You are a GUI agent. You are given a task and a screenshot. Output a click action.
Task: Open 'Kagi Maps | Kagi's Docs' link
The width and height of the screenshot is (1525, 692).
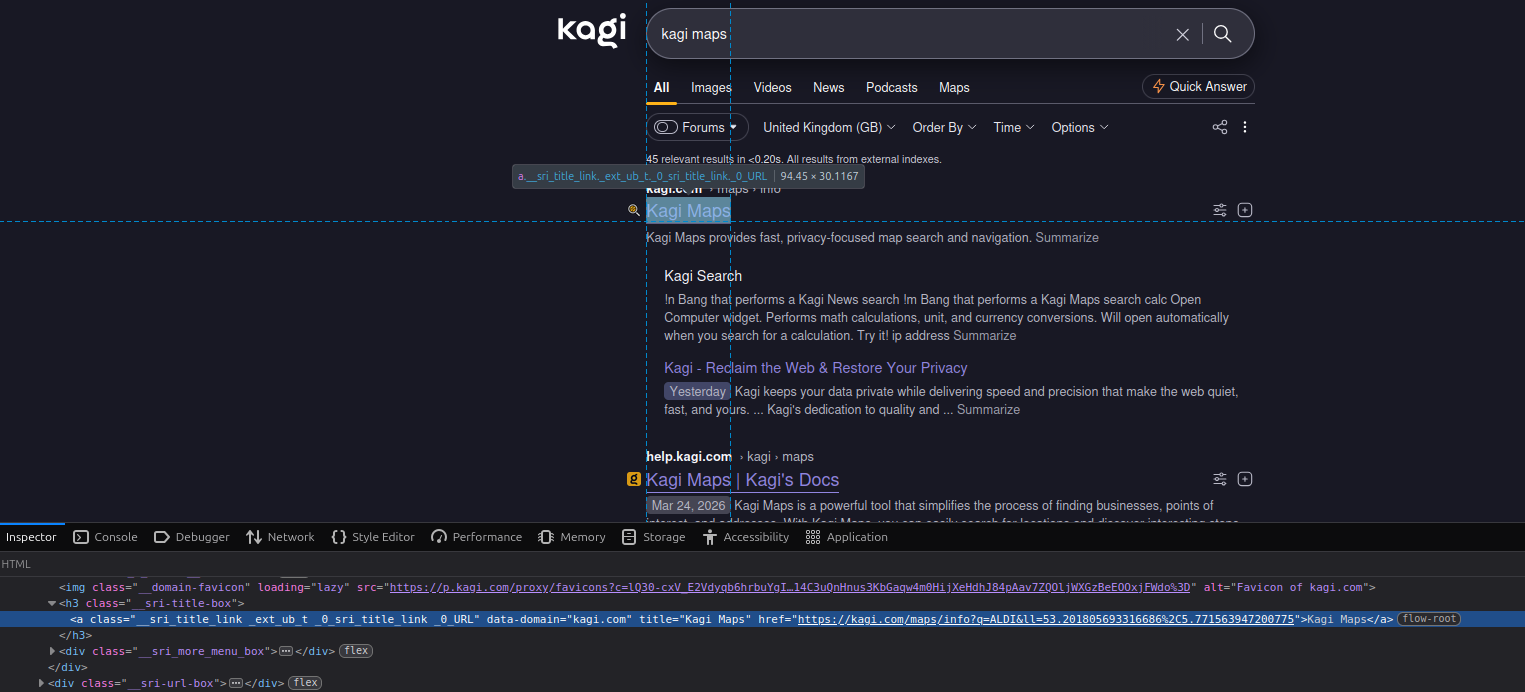click(x=742, y=480)
